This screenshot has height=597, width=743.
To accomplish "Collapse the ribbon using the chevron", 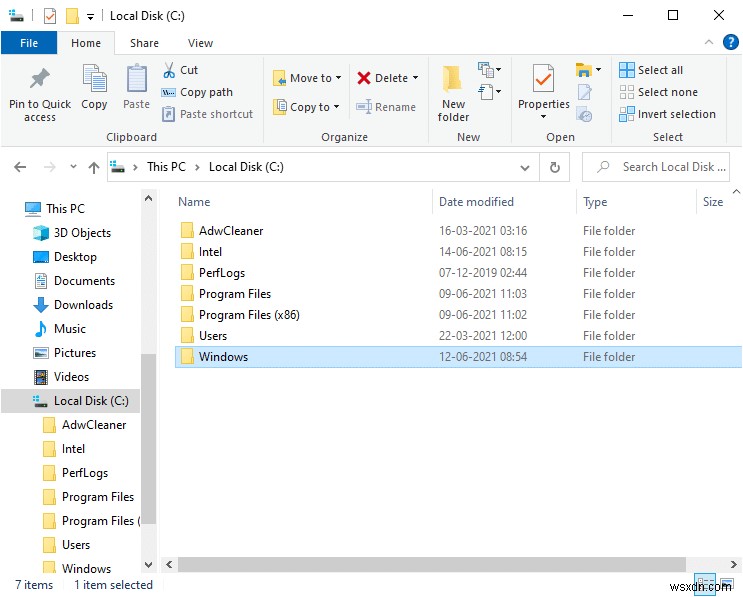I will point(708,42).
